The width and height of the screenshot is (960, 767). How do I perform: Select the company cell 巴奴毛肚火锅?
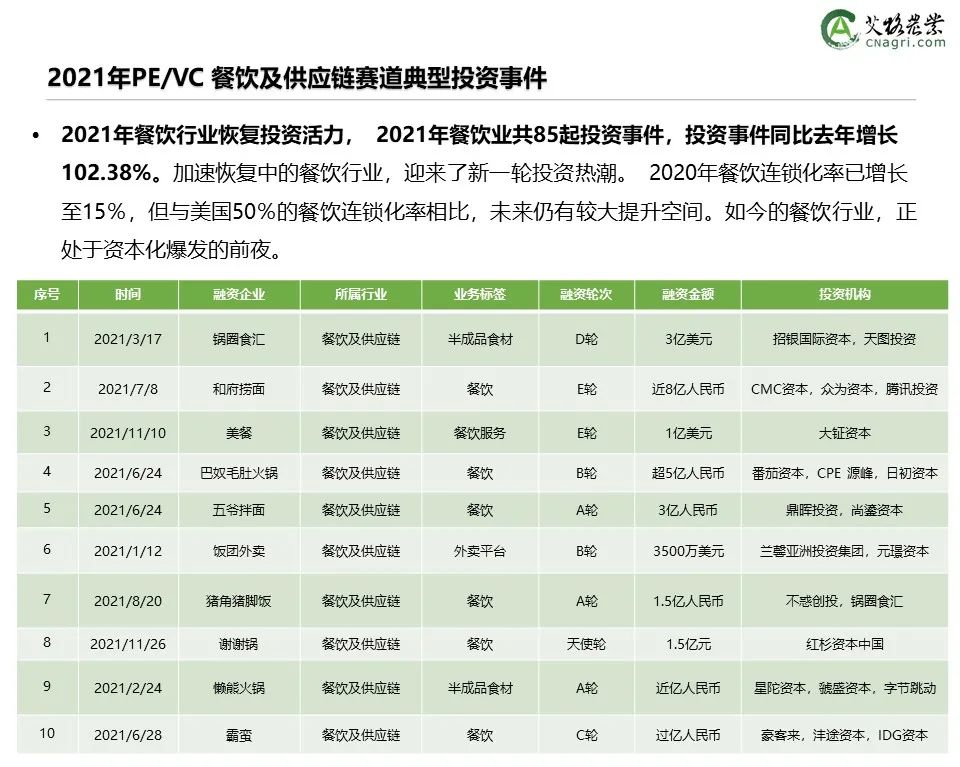[x=239, y=473]
